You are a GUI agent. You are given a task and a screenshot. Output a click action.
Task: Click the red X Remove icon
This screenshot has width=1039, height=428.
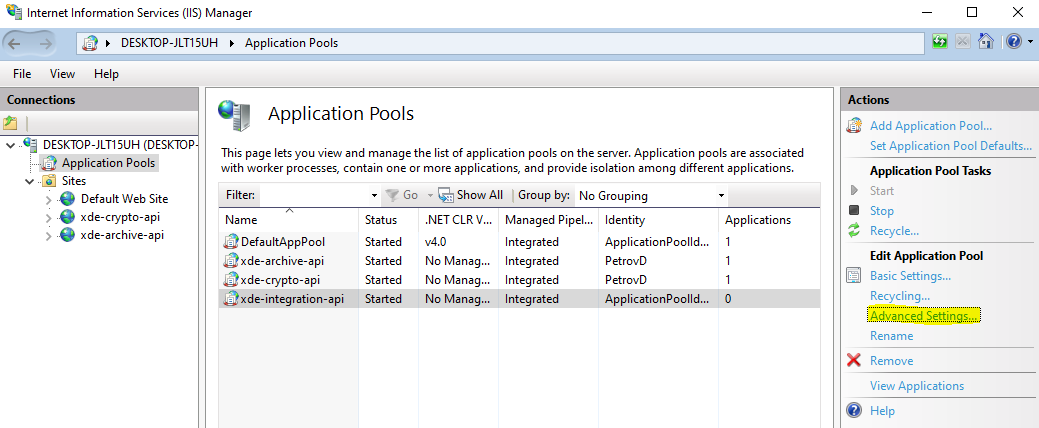pos(854,360)
